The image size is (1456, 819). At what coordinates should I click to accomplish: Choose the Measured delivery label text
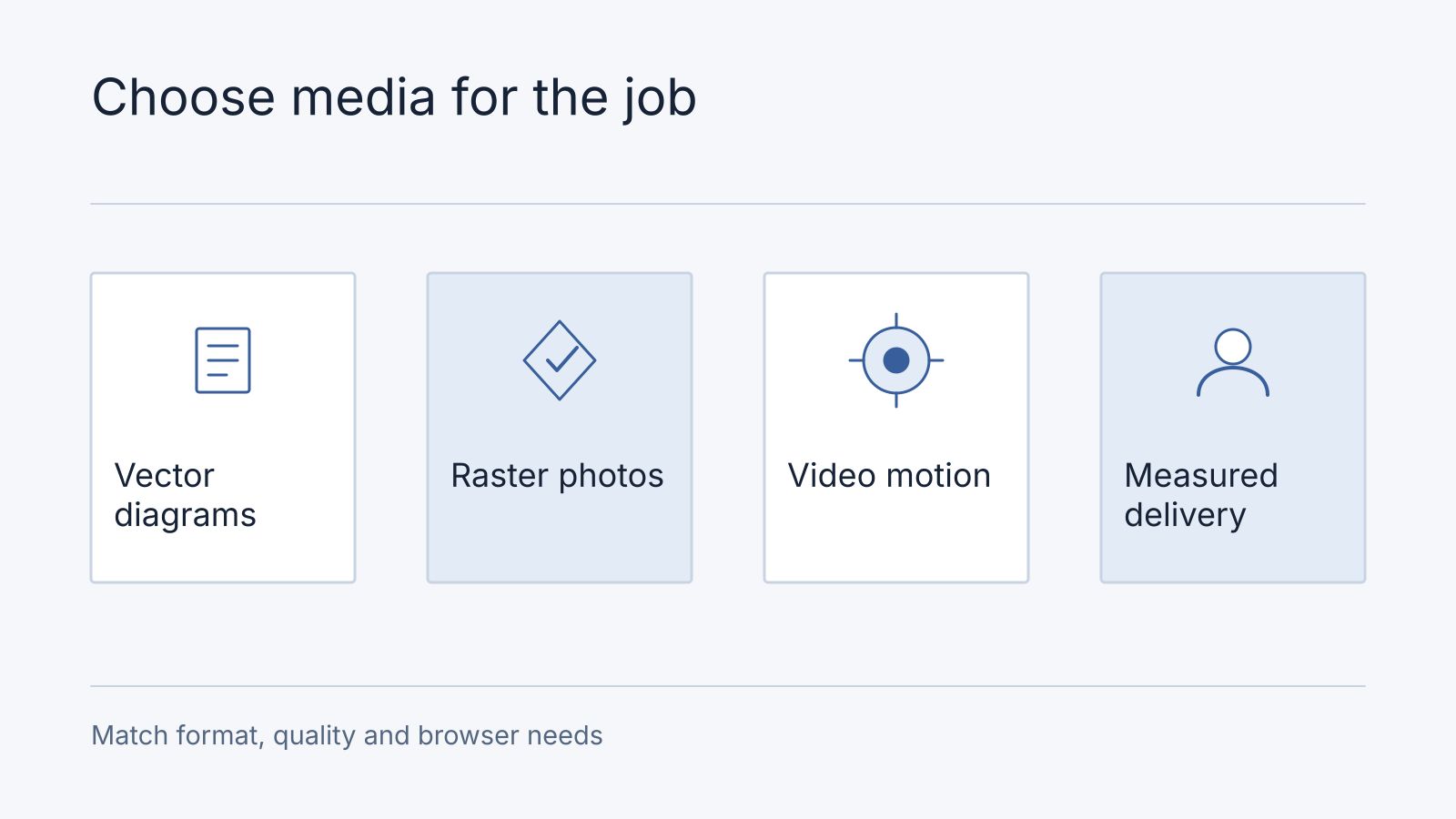(x=1201, y=495)
